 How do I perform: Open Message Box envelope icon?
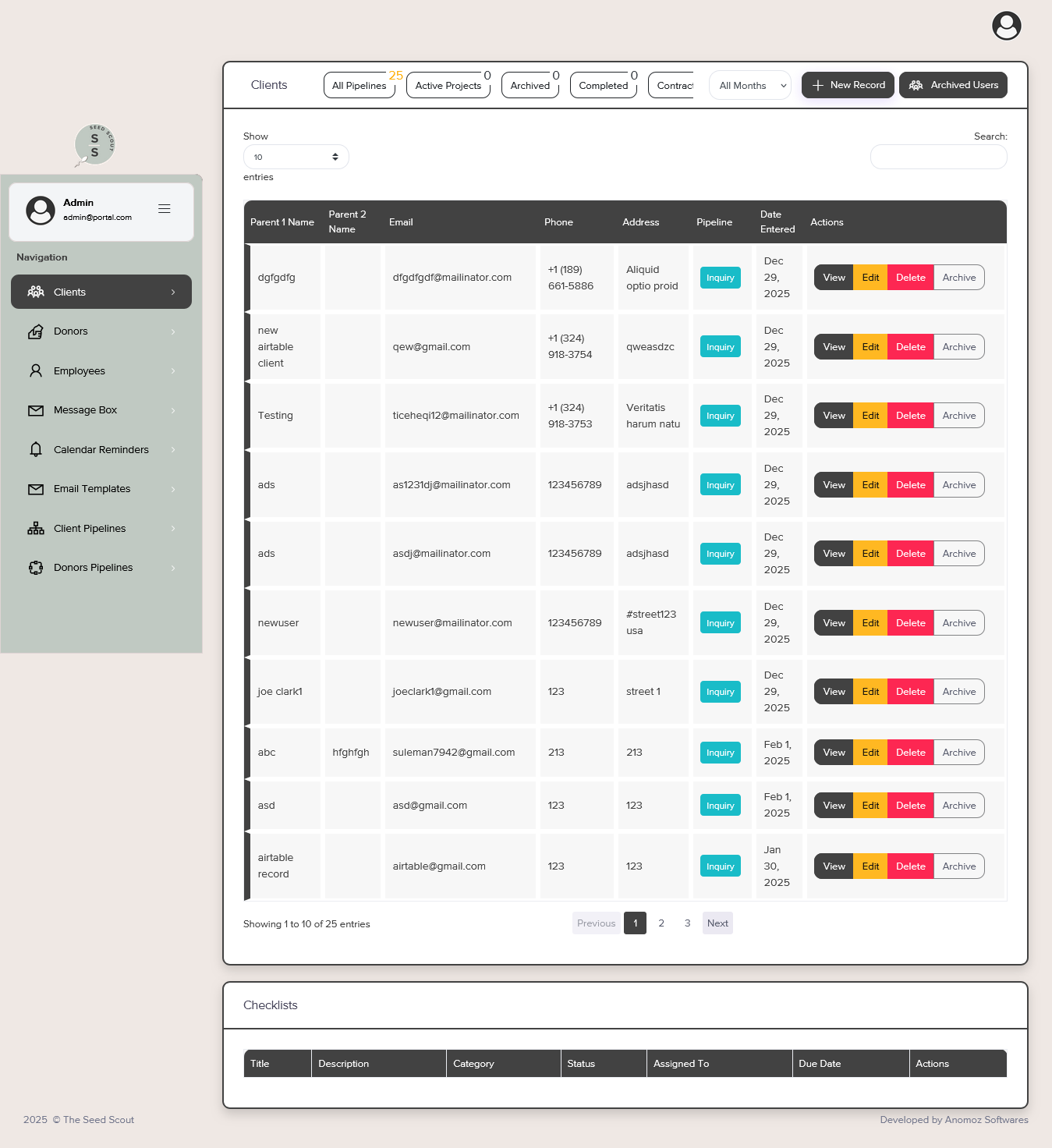coord(36,410)
